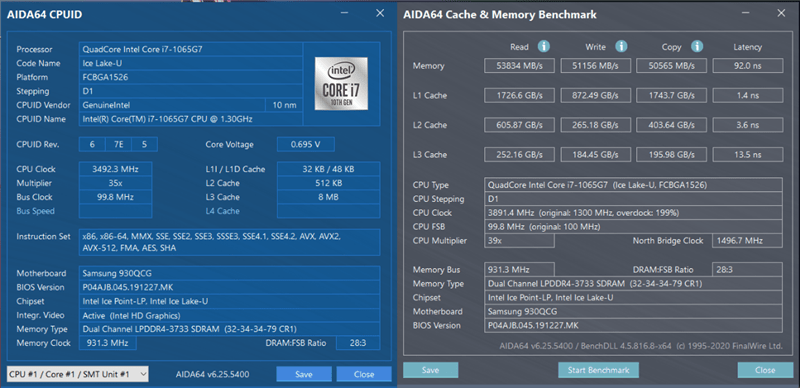Click the L3 Cache Copy result field
800x388 pixels.
coord(671,155)
